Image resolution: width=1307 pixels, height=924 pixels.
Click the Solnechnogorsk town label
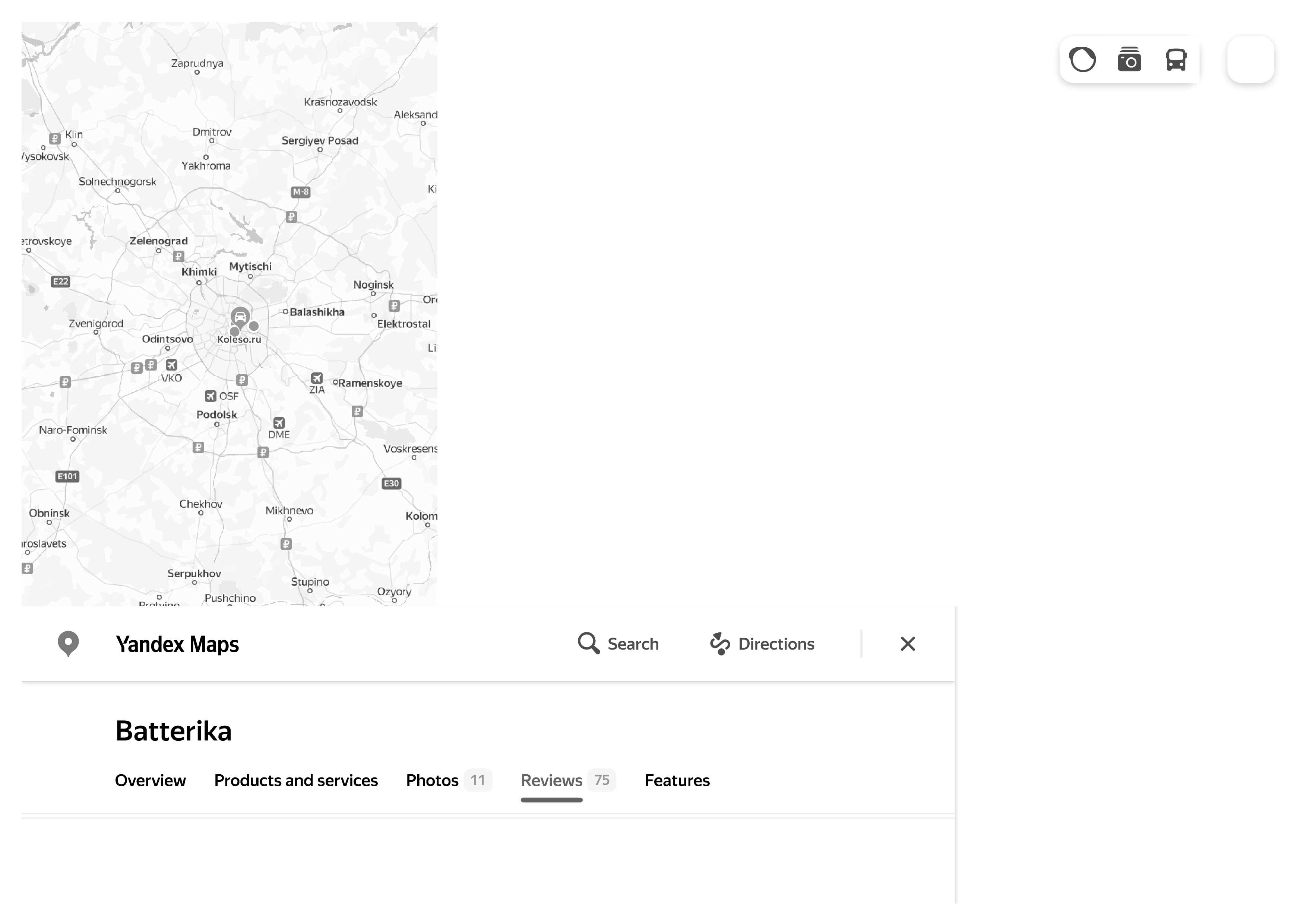[117, 181]
